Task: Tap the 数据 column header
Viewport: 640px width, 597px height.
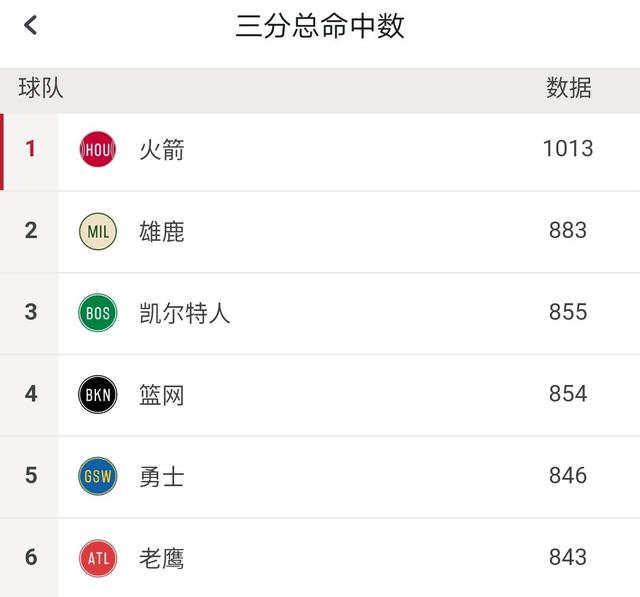Action: [569, 88]
